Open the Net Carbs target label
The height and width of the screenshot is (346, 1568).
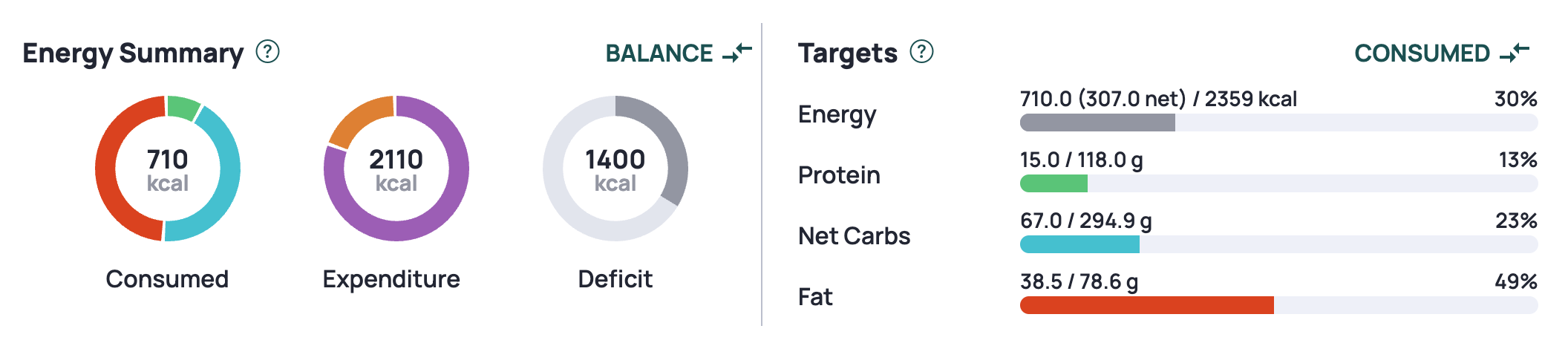click(854, 236)
